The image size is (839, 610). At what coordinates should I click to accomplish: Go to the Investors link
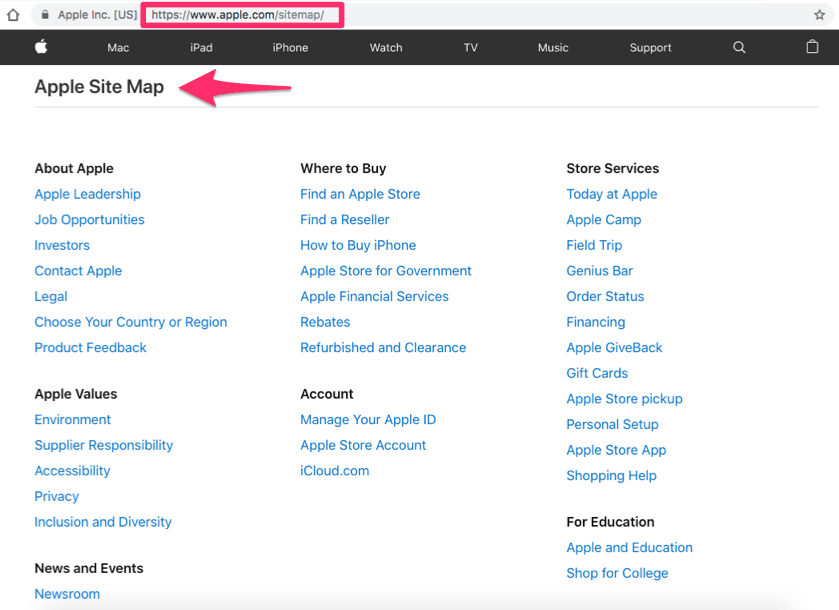62,245
